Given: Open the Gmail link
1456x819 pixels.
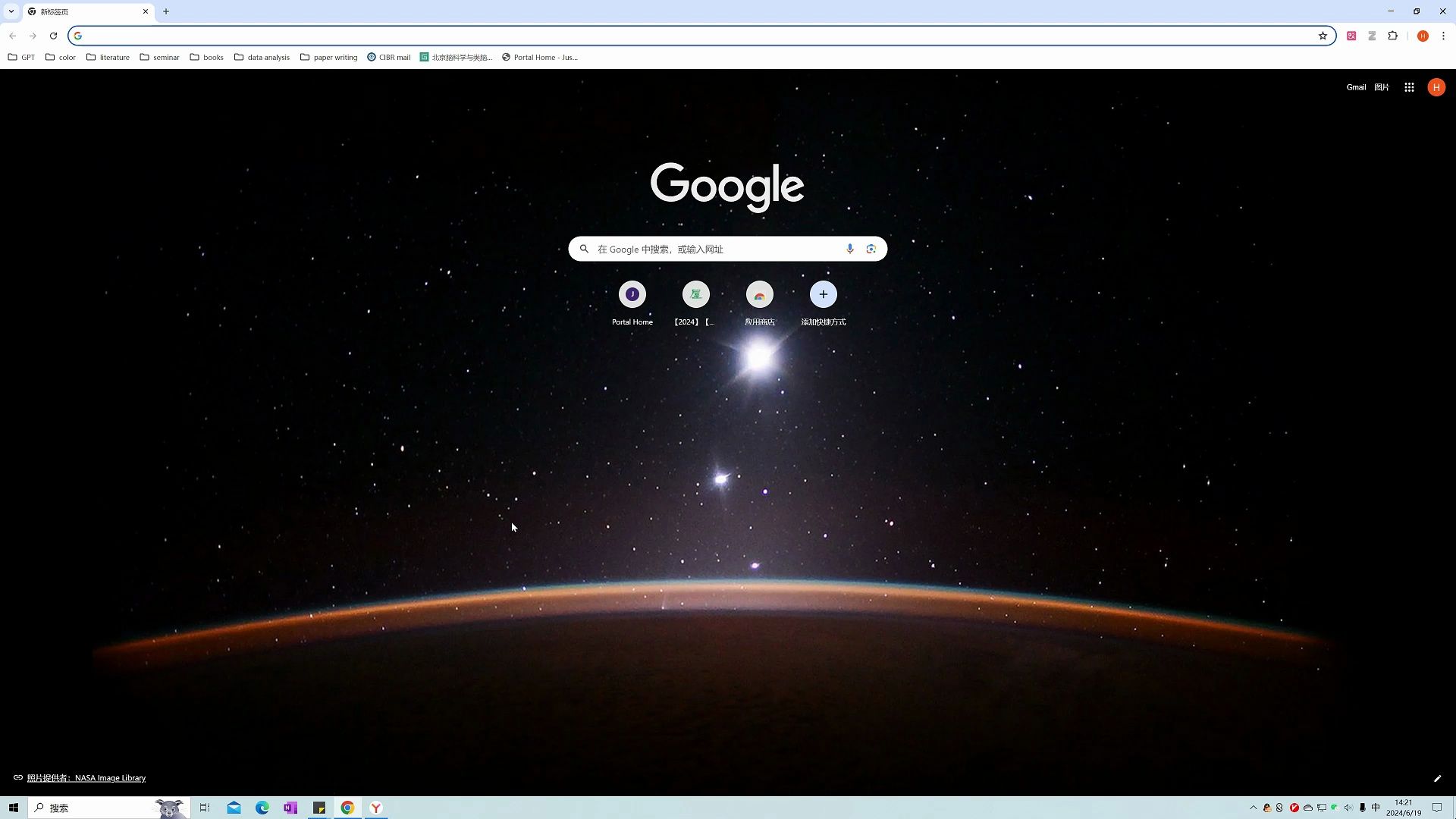Looking at the screenshot, I should pyautogui.click(x=1356, y=87).
